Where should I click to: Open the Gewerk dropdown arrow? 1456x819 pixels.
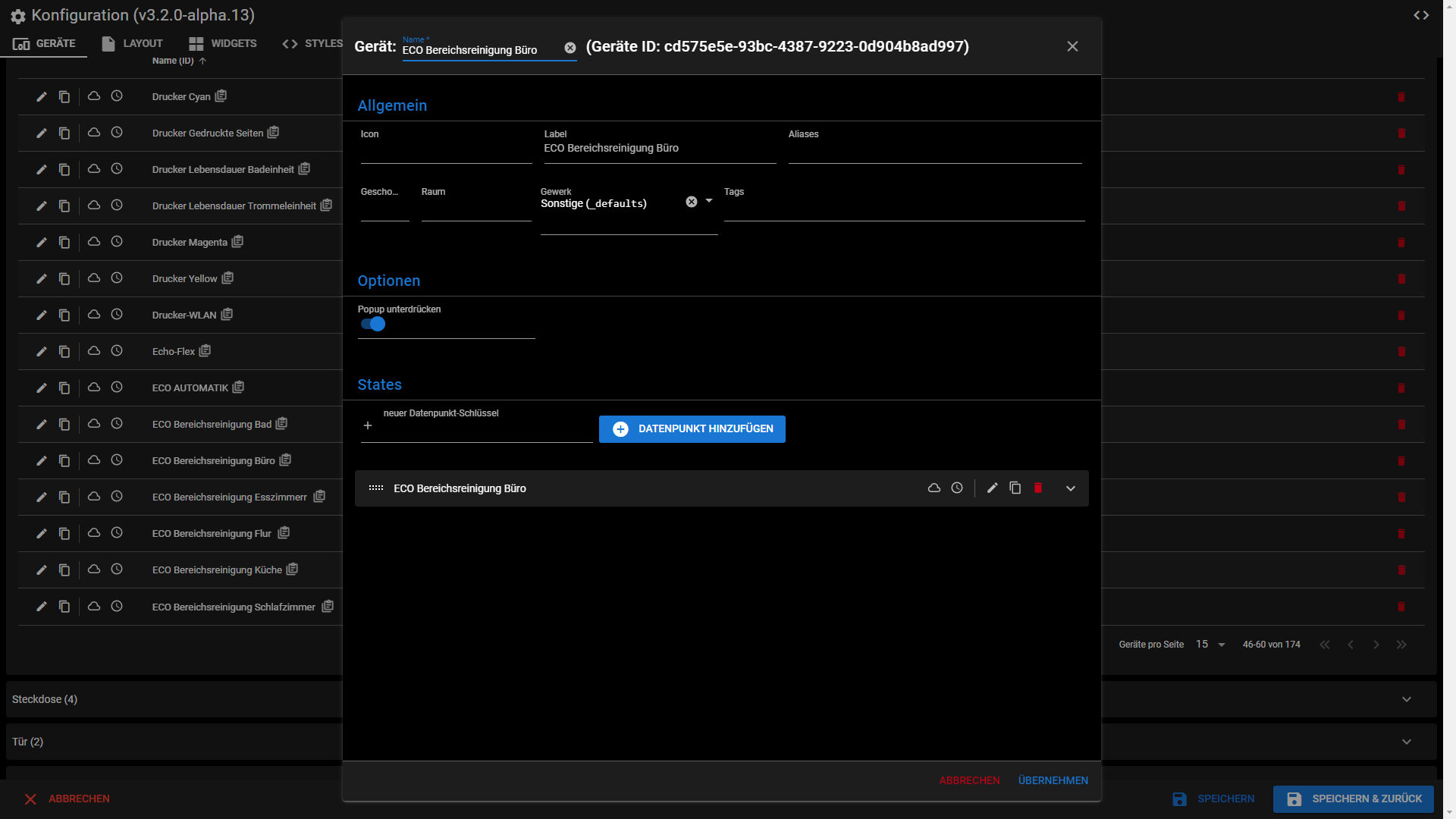coord(709,201)
